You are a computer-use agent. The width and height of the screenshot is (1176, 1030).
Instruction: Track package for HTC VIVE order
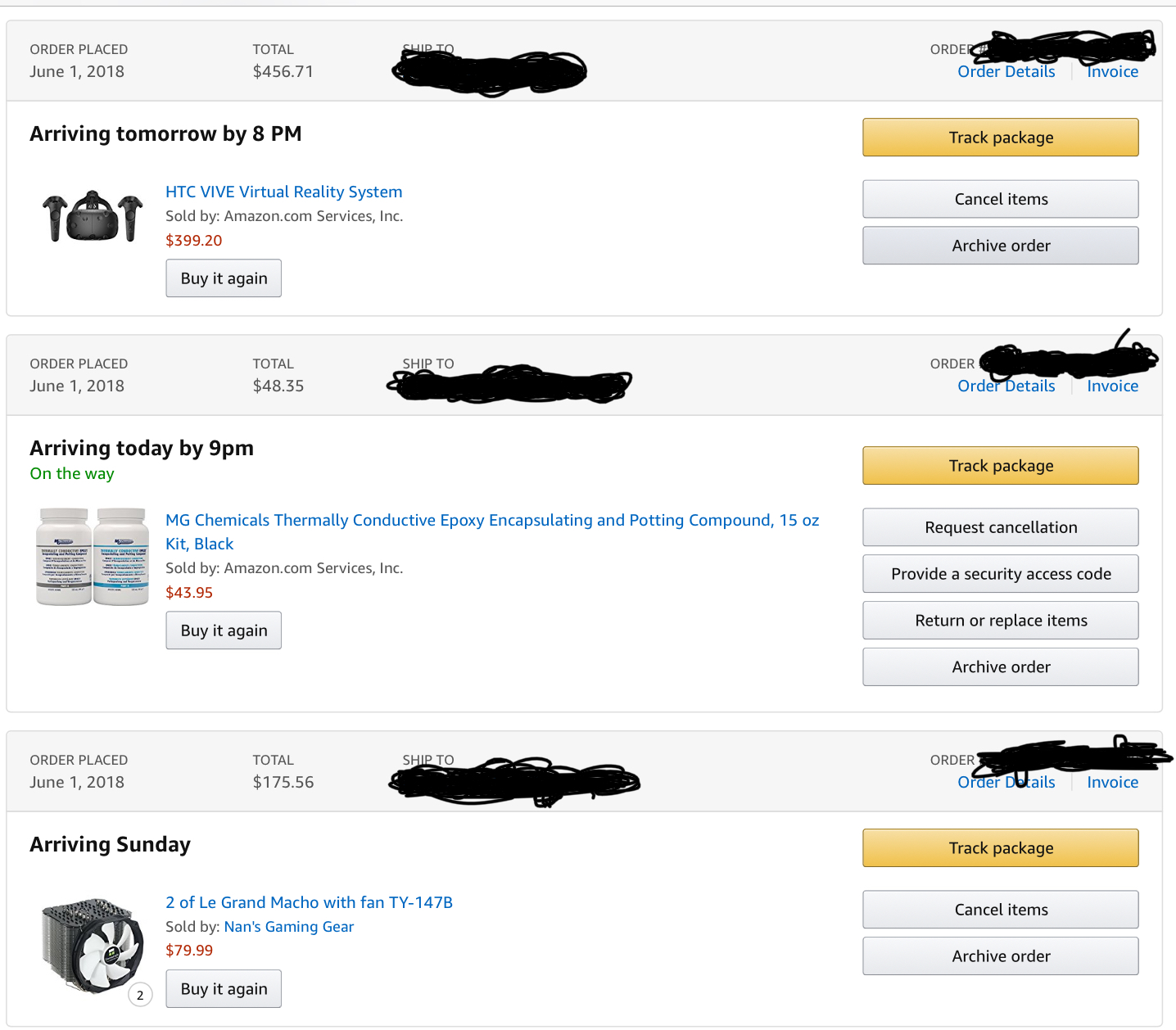coord(1000,138)
